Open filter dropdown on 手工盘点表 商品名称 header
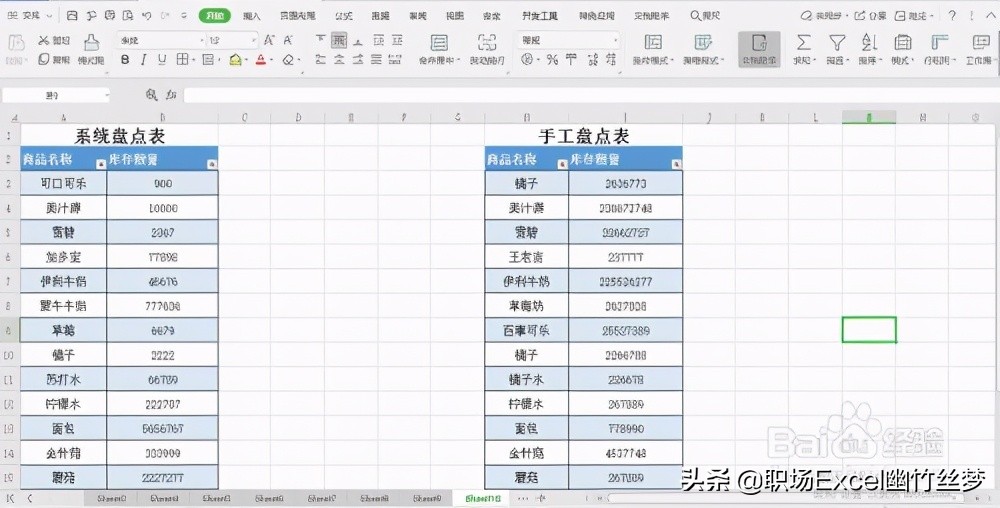This screenshot has height=508, width=1000. point(562,164)
